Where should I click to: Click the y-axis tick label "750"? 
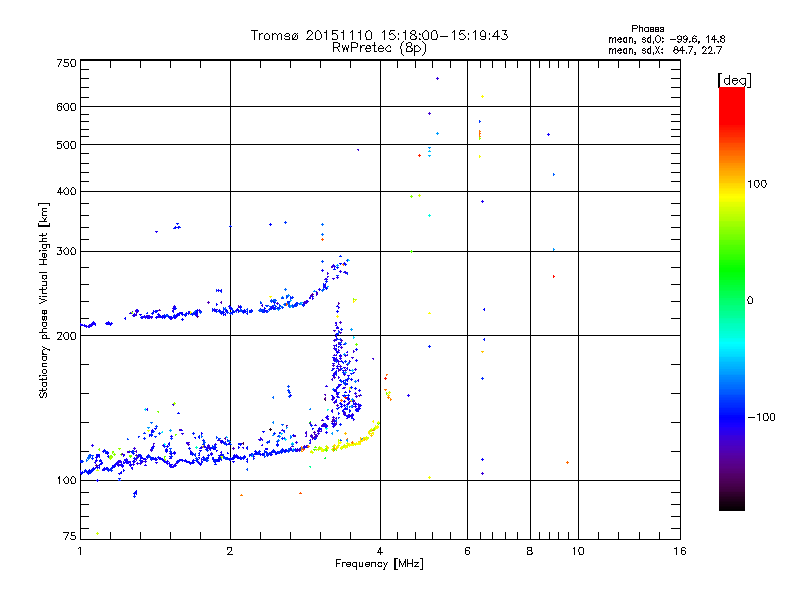66,63
